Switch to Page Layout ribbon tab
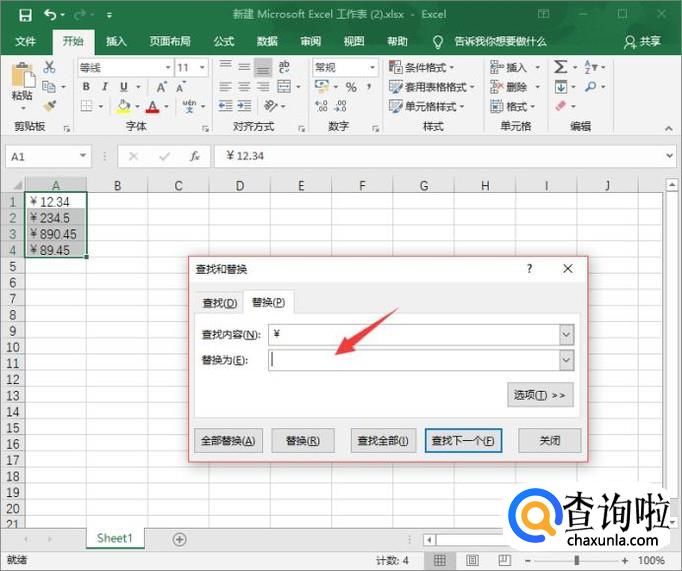Image resolution: width=682 pixels, height=571 pixels. 170,41
